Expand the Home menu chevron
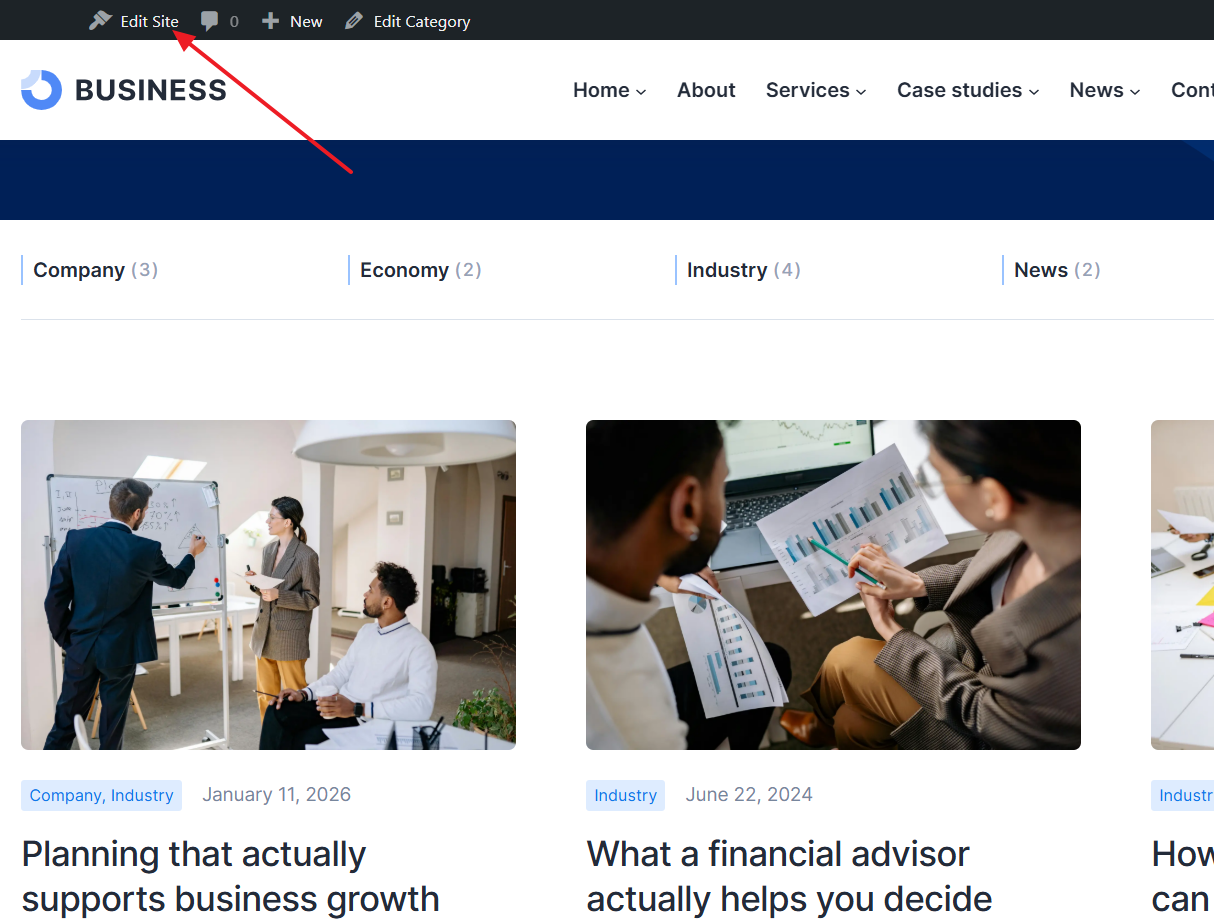Image resolution: width=1214 pixels, height=920 pixels. [641, 92]
